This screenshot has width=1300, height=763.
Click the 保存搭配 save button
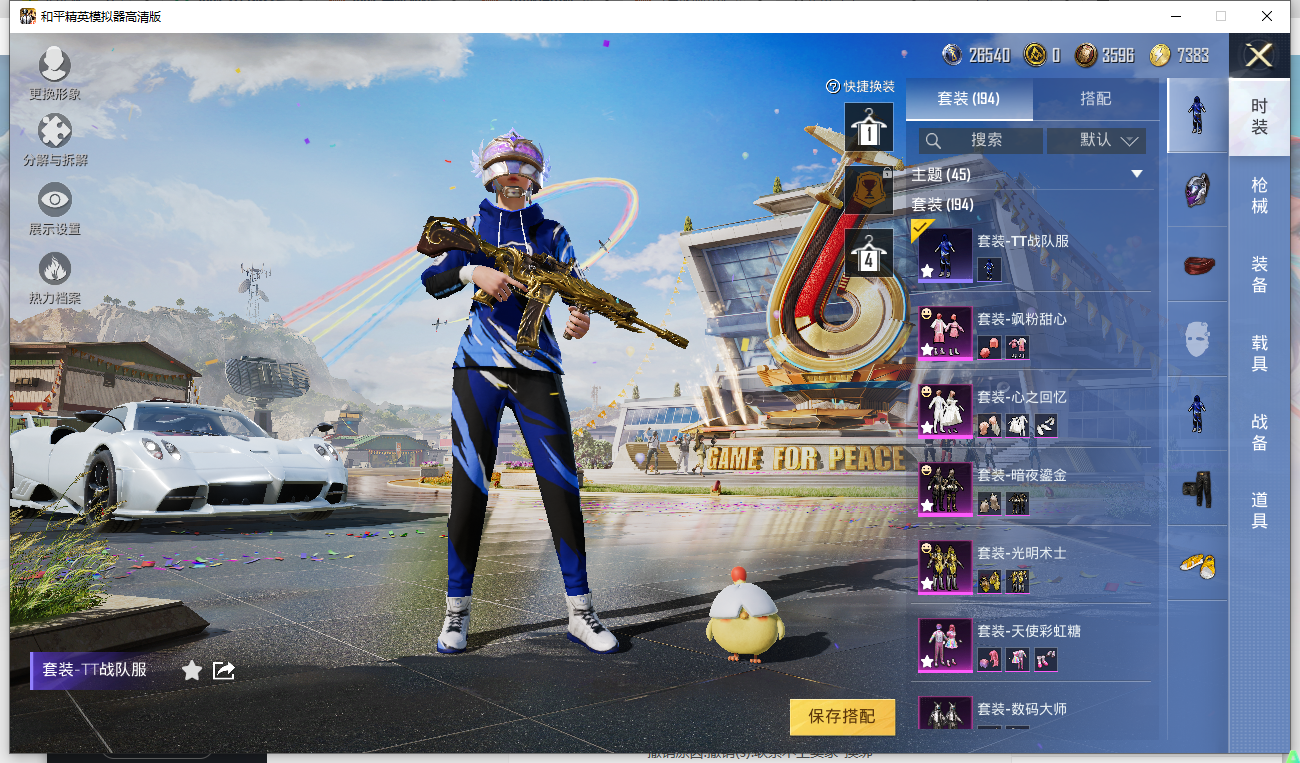click(842, 716)
